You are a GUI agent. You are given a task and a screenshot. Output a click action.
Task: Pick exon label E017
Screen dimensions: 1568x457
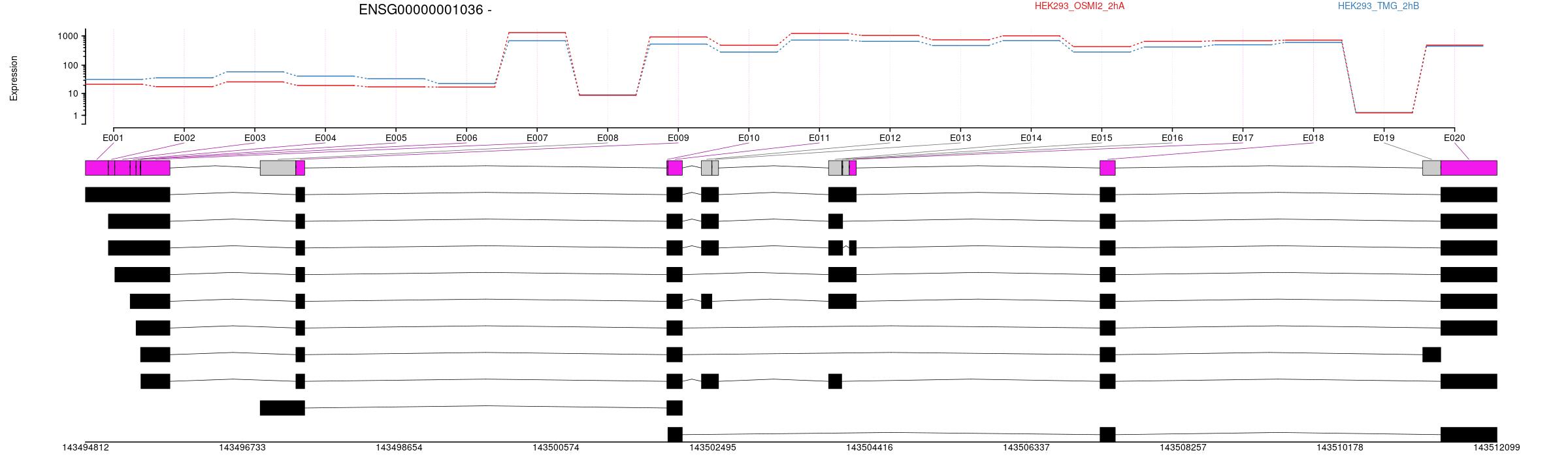1243,138
